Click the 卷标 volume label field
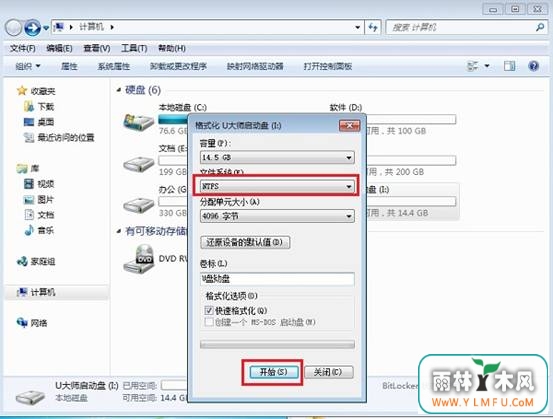This screenshot has height=419, width=553. click(277, 279)
